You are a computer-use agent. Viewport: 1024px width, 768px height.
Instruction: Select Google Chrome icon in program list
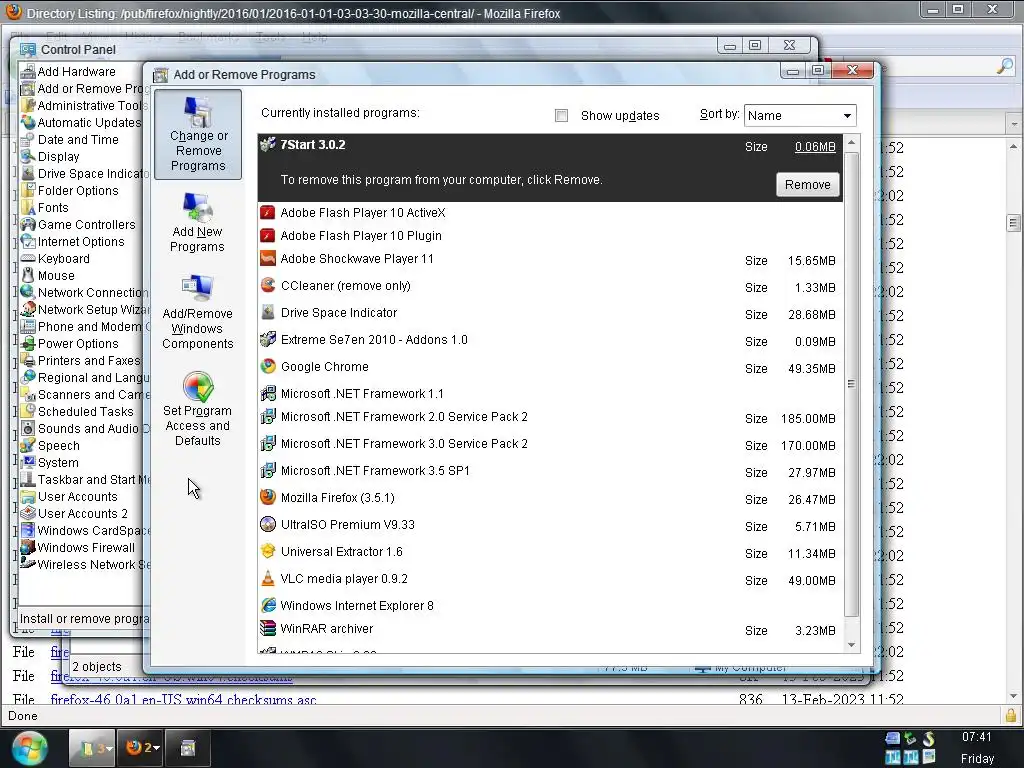[x=267, y=366]
